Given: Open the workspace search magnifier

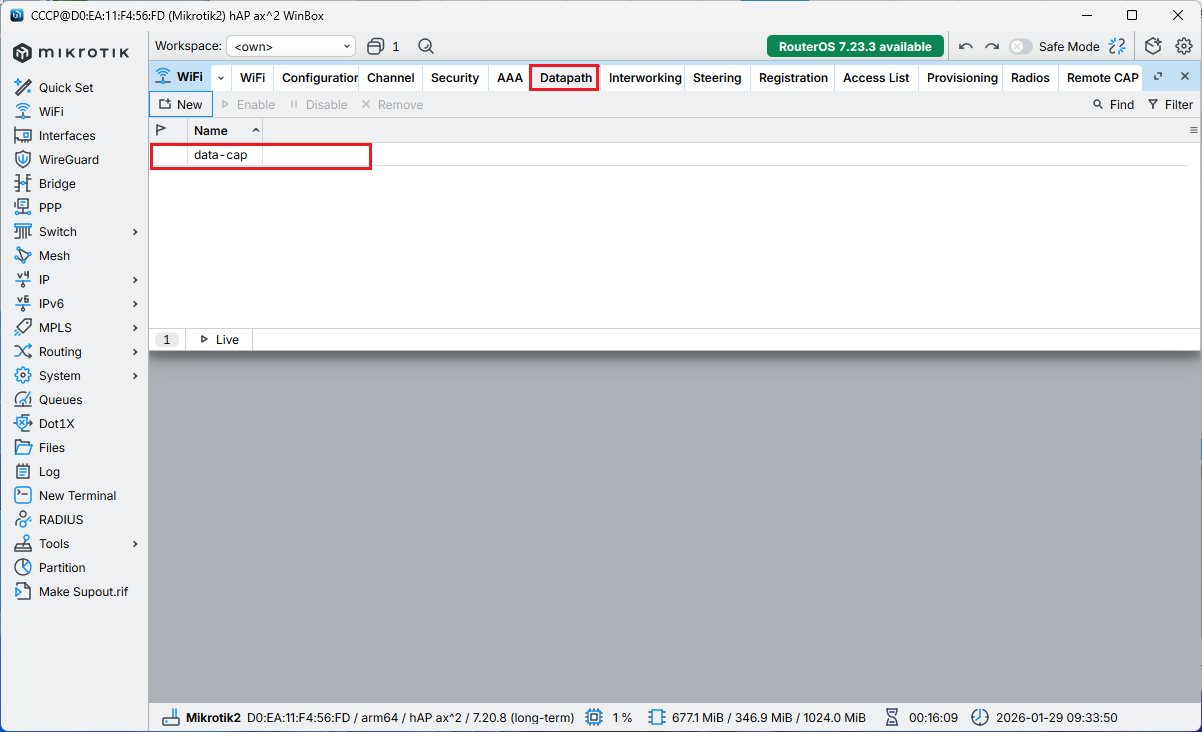Looking at the screenshot, I should [x=425, y=46].
